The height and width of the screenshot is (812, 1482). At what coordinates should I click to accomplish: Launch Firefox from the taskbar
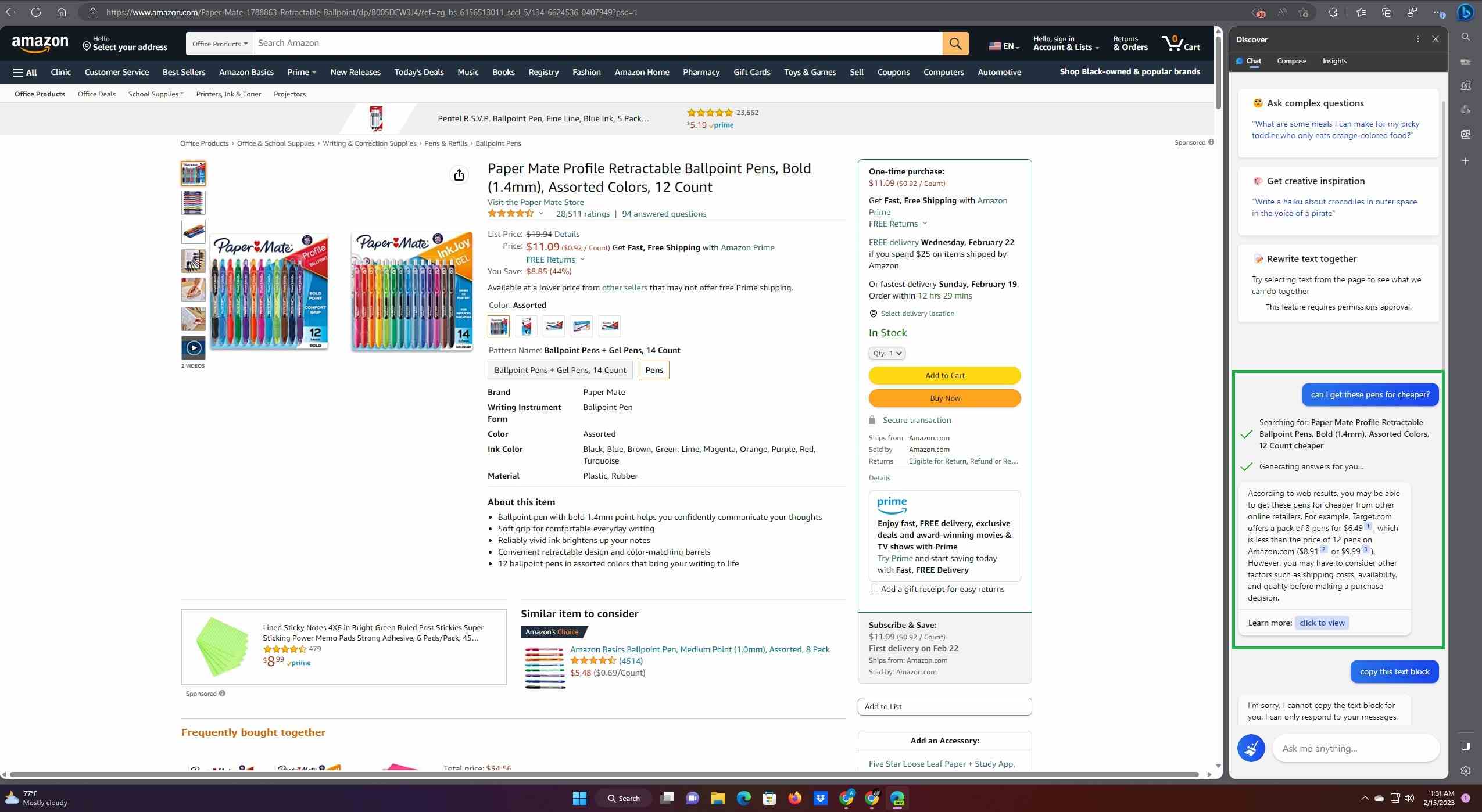coord(794,798)
